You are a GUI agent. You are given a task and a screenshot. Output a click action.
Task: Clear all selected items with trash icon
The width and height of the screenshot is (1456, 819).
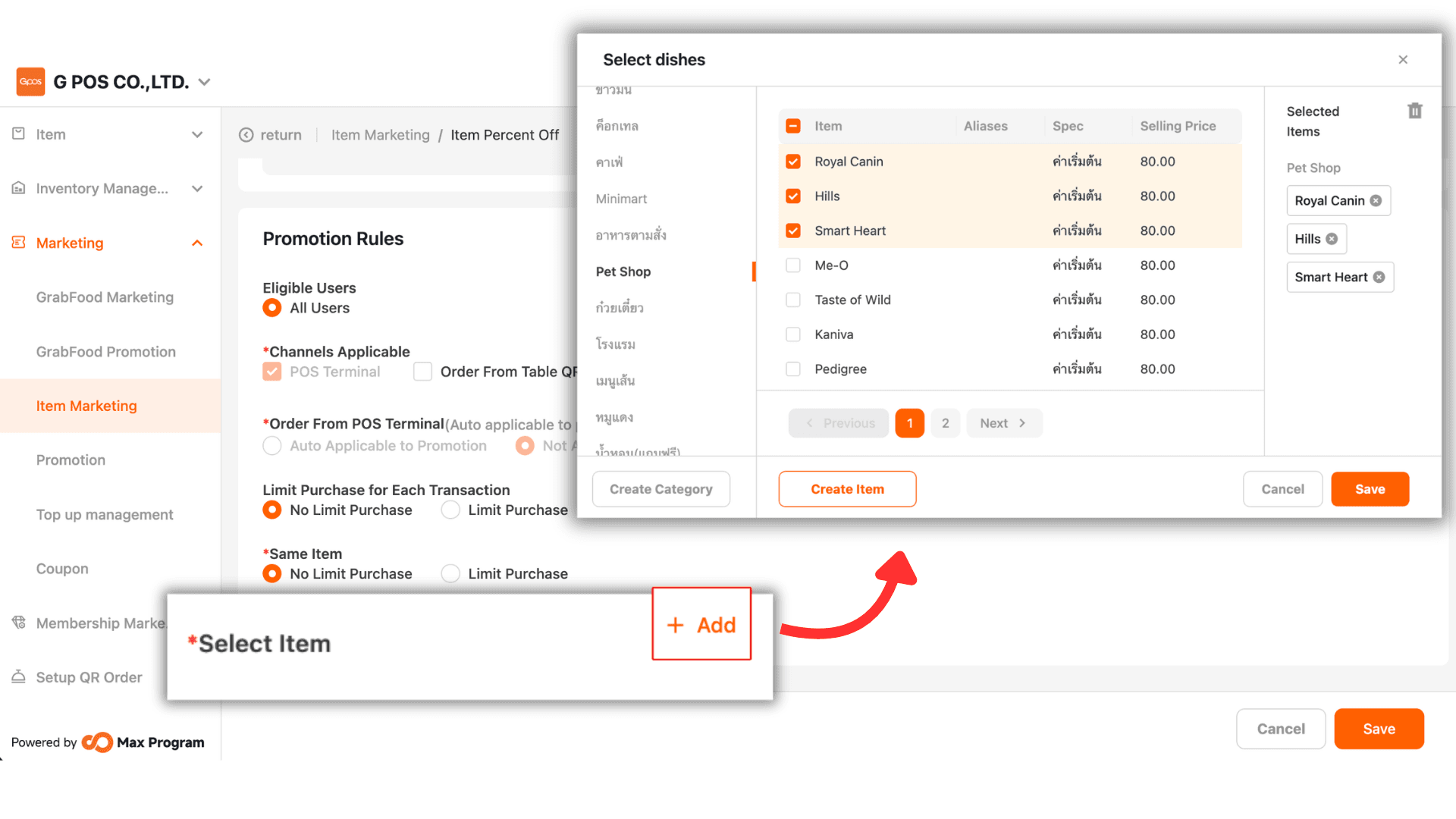pos(1415,111)
